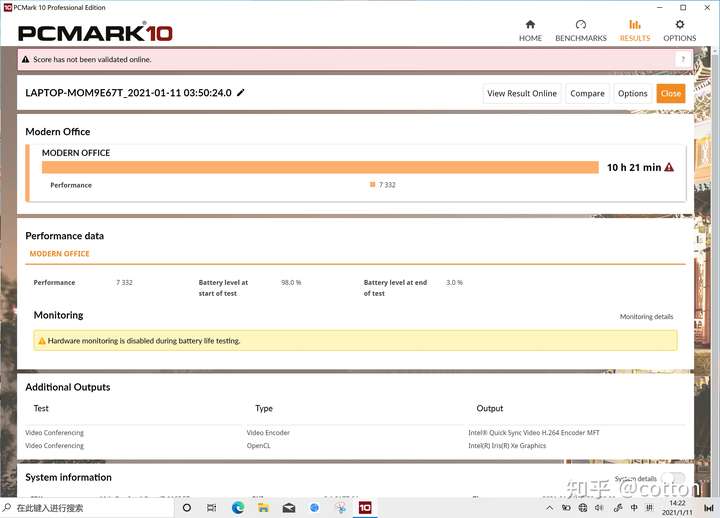
Task: Click the 3.0 % battery end value
Action: (x=454, y=282)
